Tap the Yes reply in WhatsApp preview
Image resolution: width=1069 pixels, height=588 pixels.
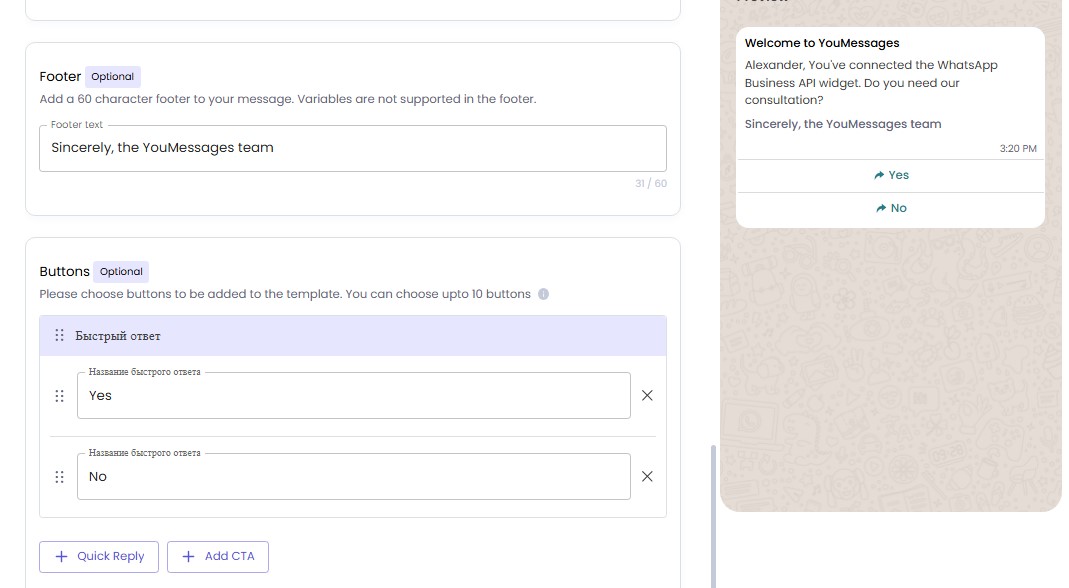click(x=890, y=175)
